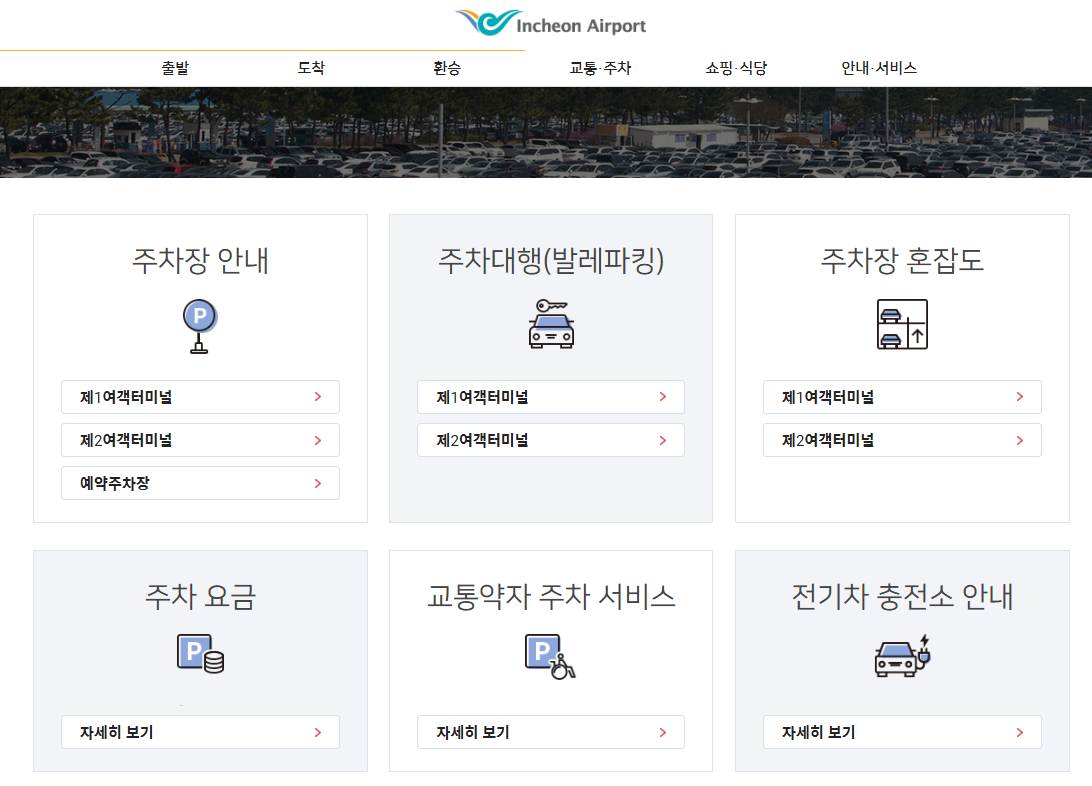The height and width of the screenshot is (786, 1092).
Task: Select the 도착 menu item
Action: [311, 68]
